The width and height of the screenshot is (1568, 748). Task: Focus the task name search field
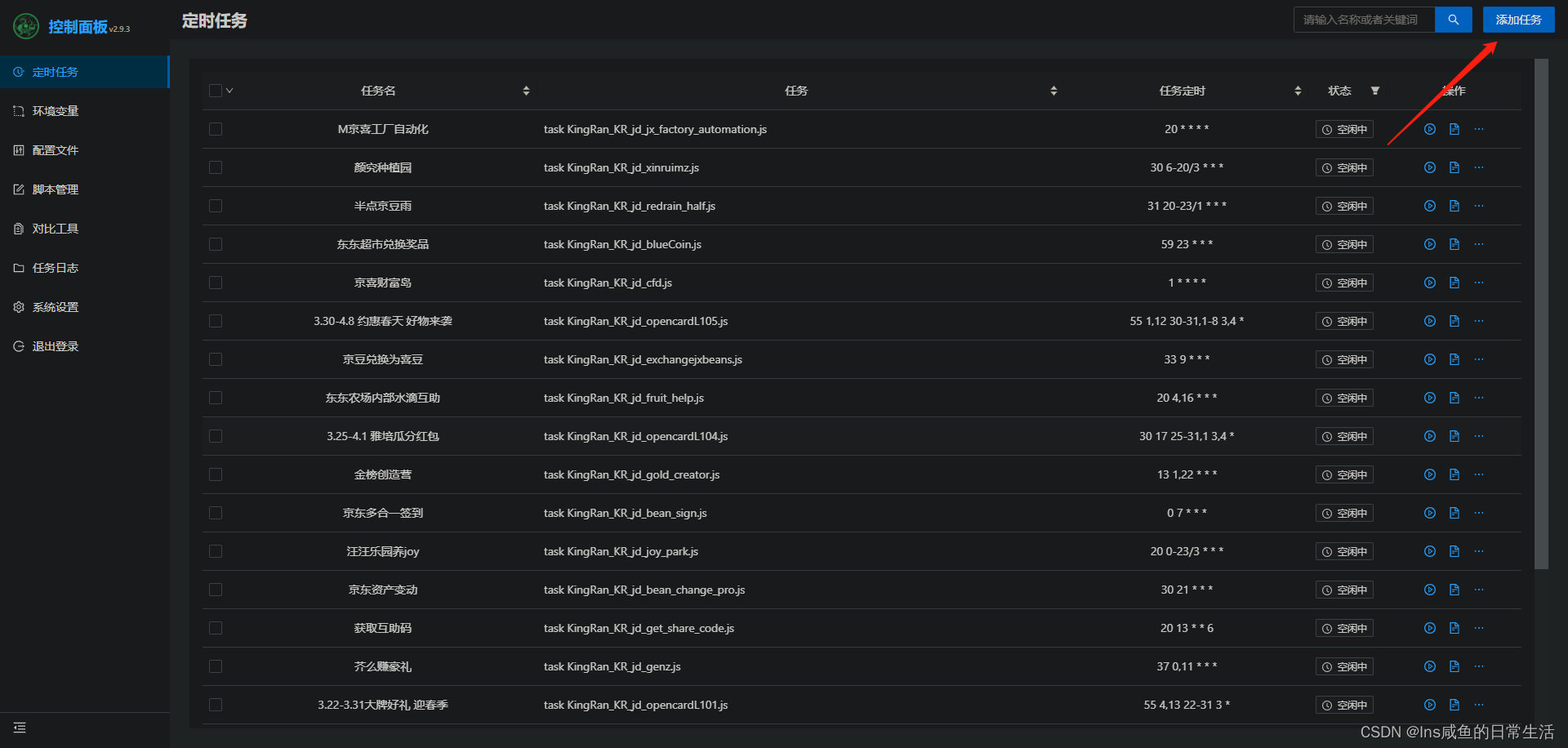pos(1364,20)
